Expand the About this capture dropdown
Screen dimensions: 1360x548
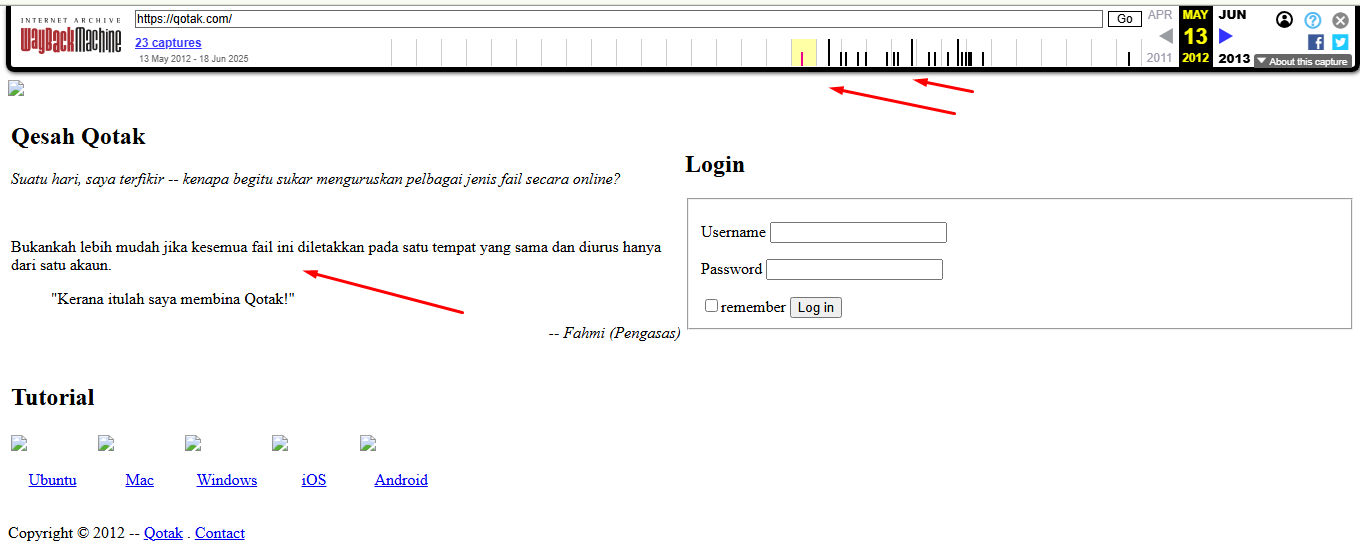[1302, 61]
